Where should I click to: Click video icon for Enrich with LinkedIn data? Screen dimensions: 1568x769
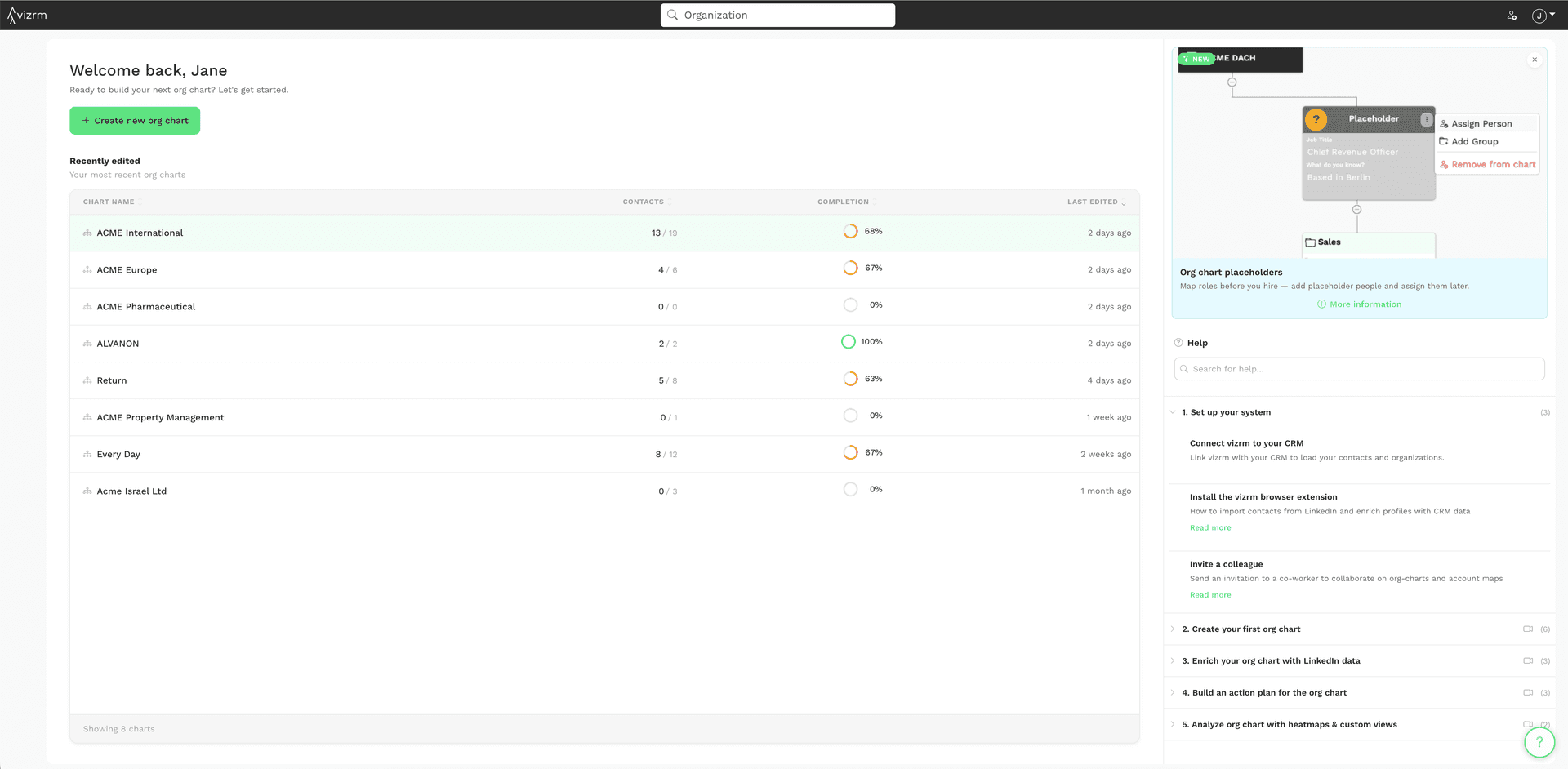click(1528, 661)
